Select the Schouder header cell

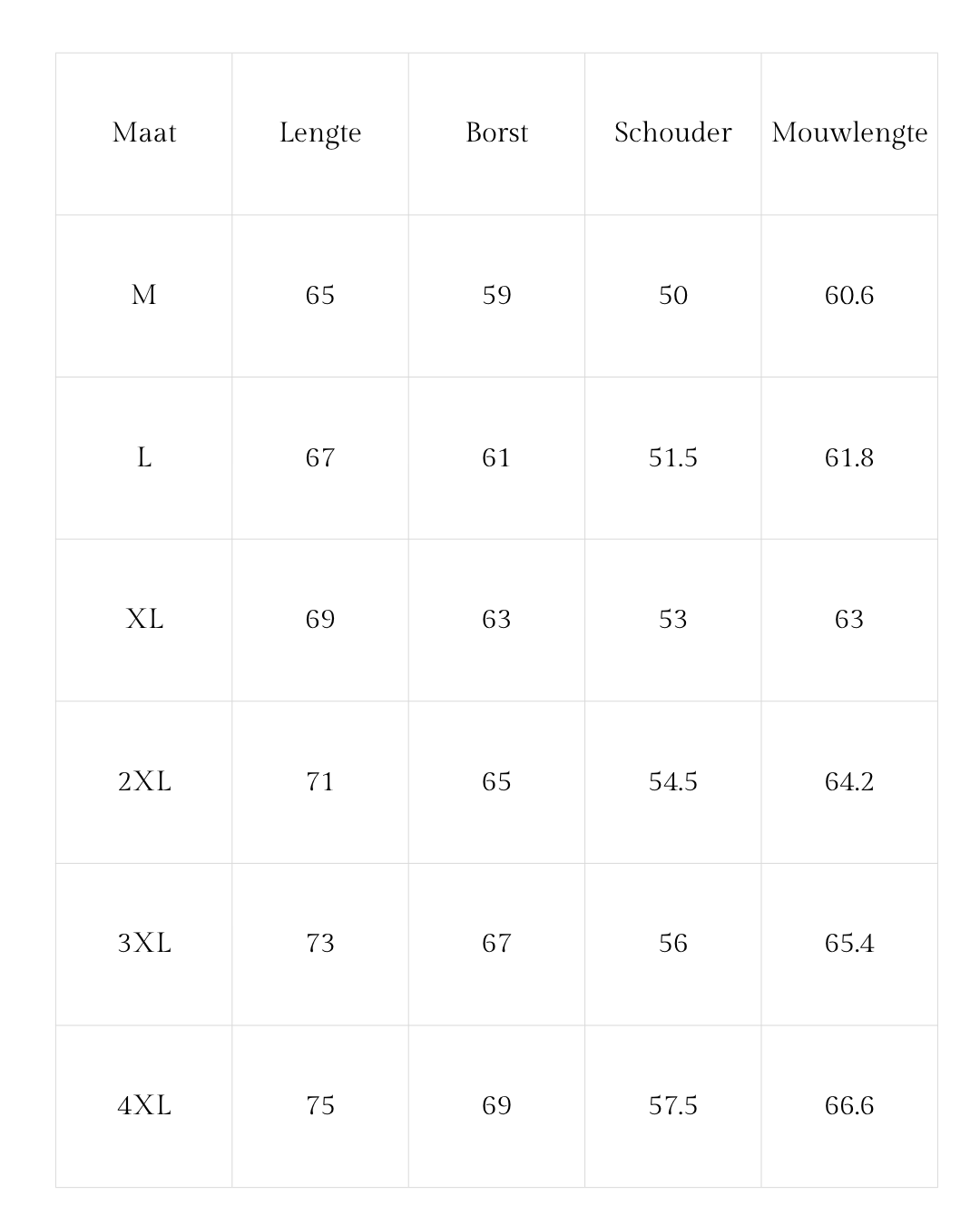tap(672, 133)
